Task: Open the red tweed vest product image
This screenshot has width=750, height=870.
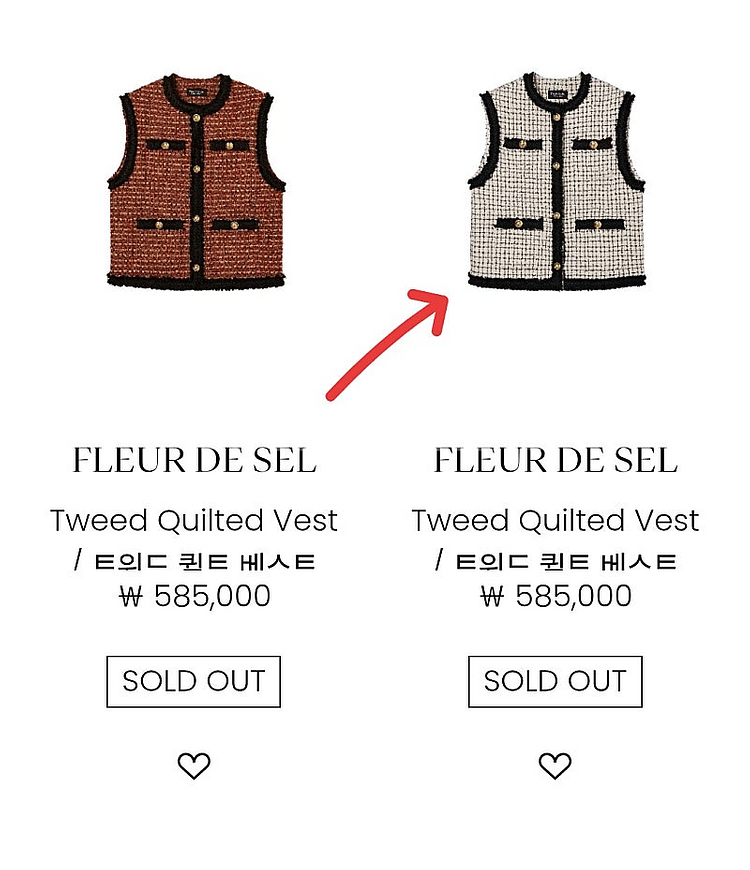Action: (196, 181)
